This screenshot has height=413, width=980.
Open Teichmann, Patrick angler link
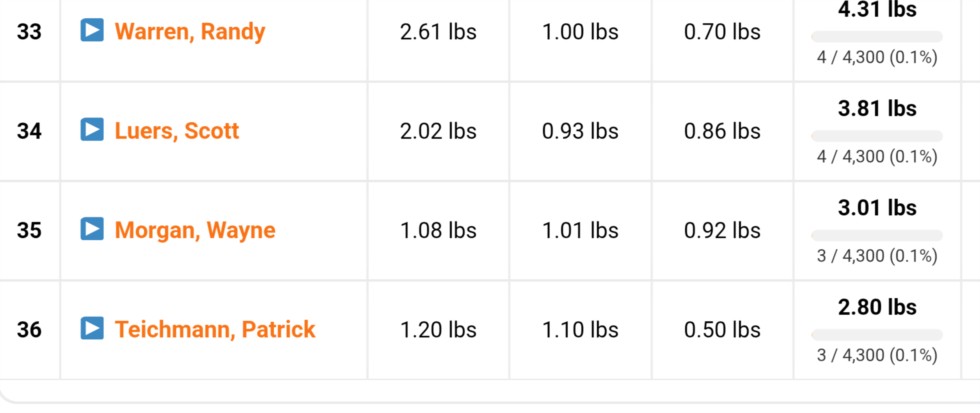[215, 329]
